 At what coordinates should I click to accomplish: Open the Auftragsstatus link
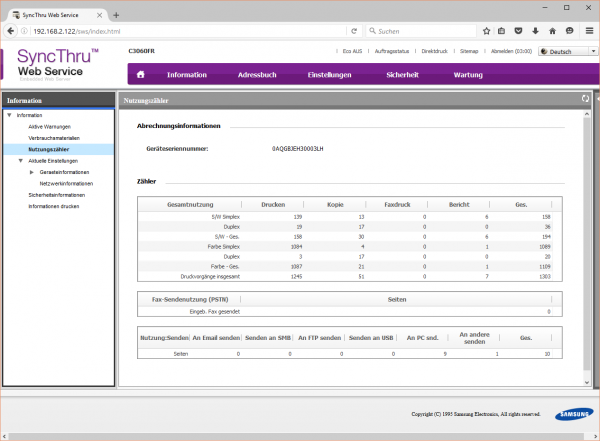point(391,50)
